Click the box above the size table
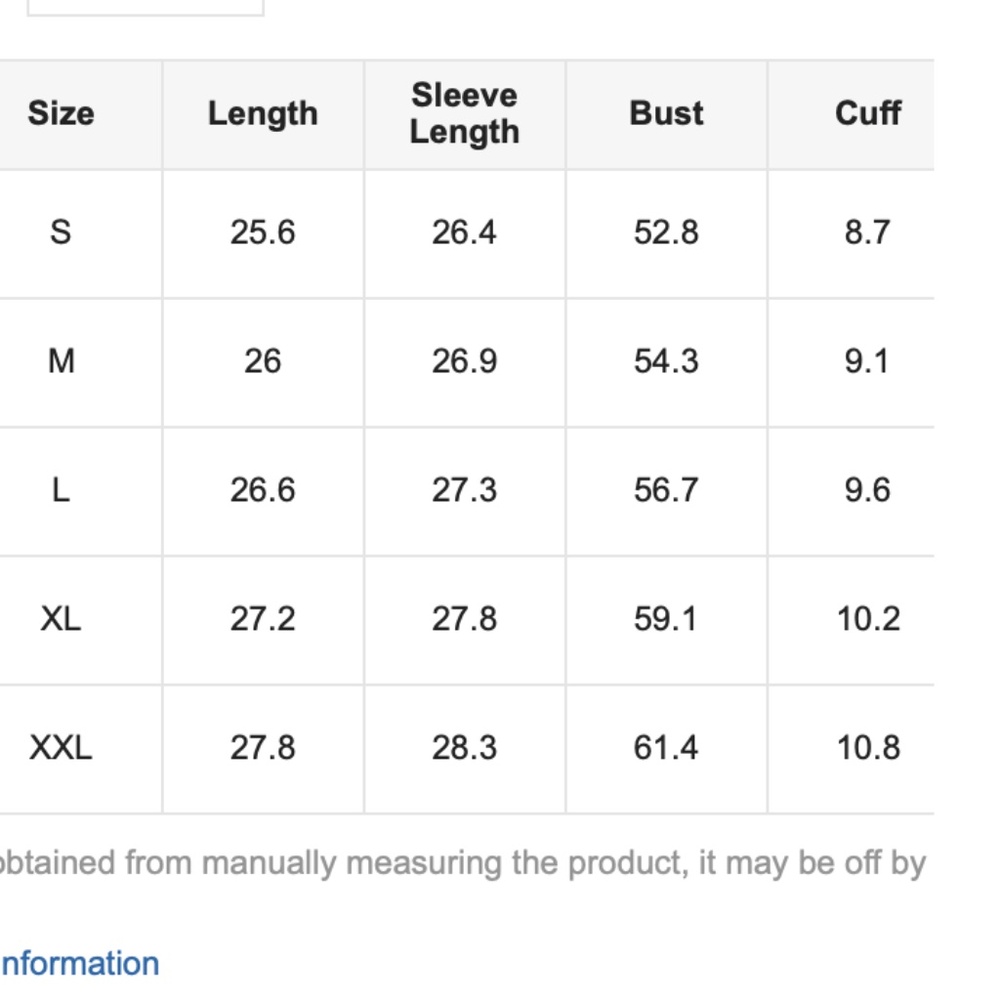Viewport: 1000px width, 1000px height. (145, 7)
